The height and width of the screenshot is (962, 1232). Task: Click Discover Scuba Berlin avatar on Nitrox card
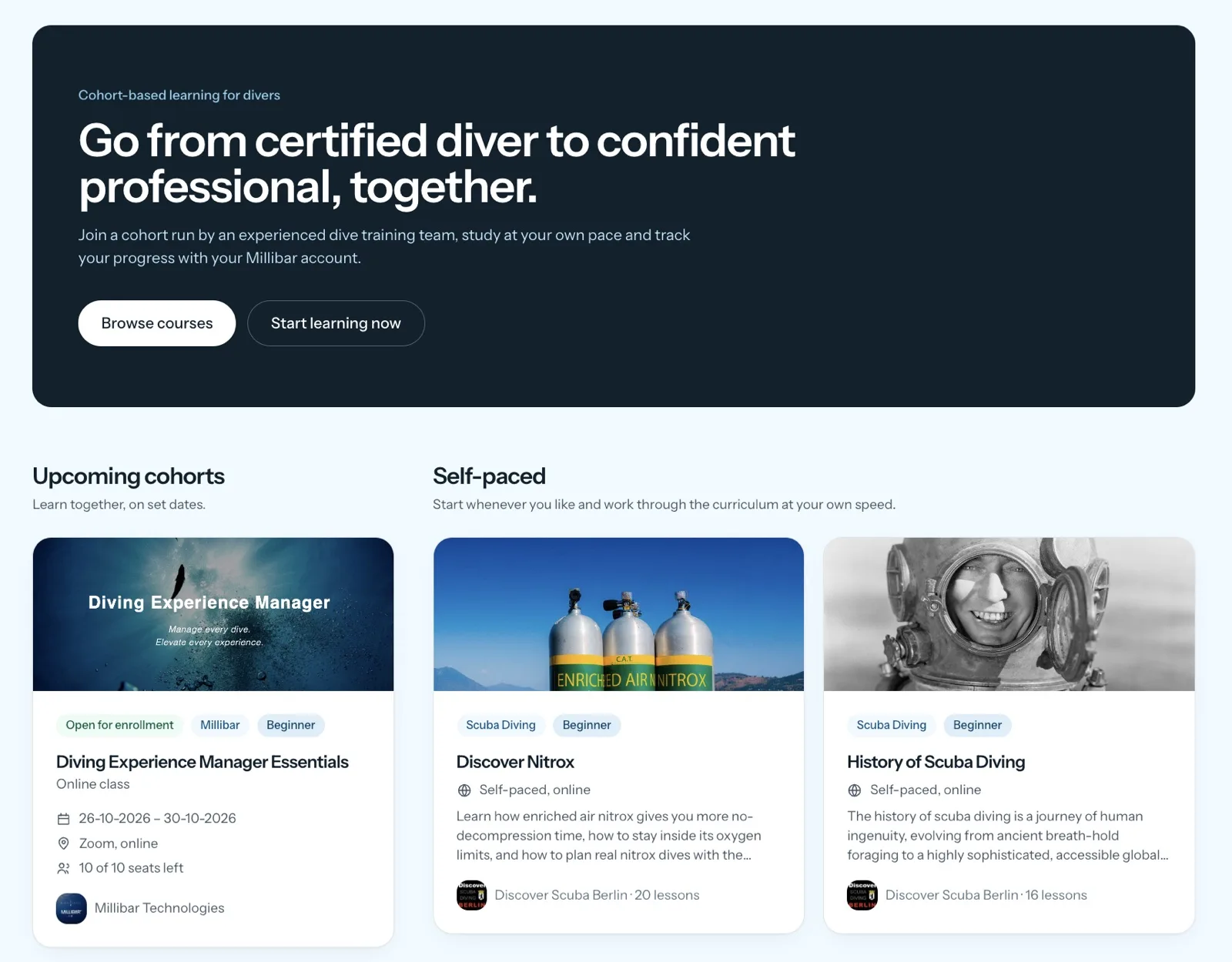(x=471, y=895)
